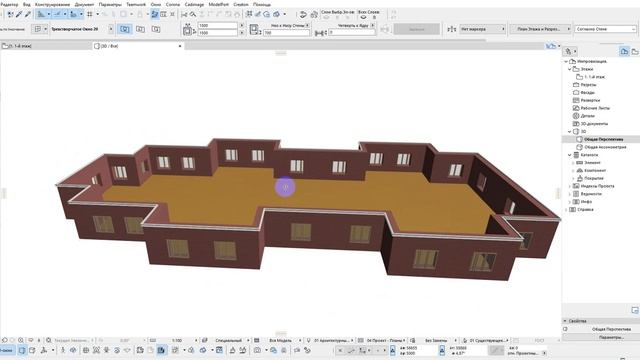The image size is (640, 360).
Task: Click the Все Слои lock icon
Action: (374, 18)
